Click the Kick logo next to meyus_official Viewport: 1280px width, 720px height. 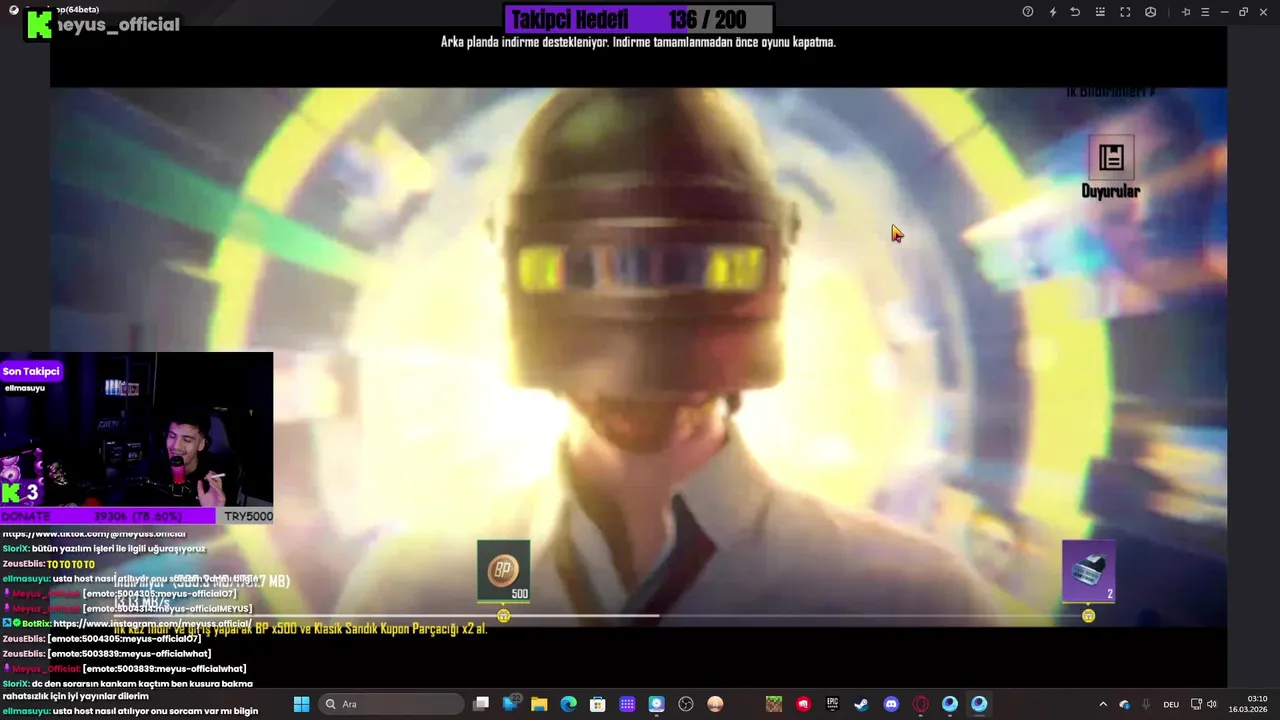click(x=39, y=25)
